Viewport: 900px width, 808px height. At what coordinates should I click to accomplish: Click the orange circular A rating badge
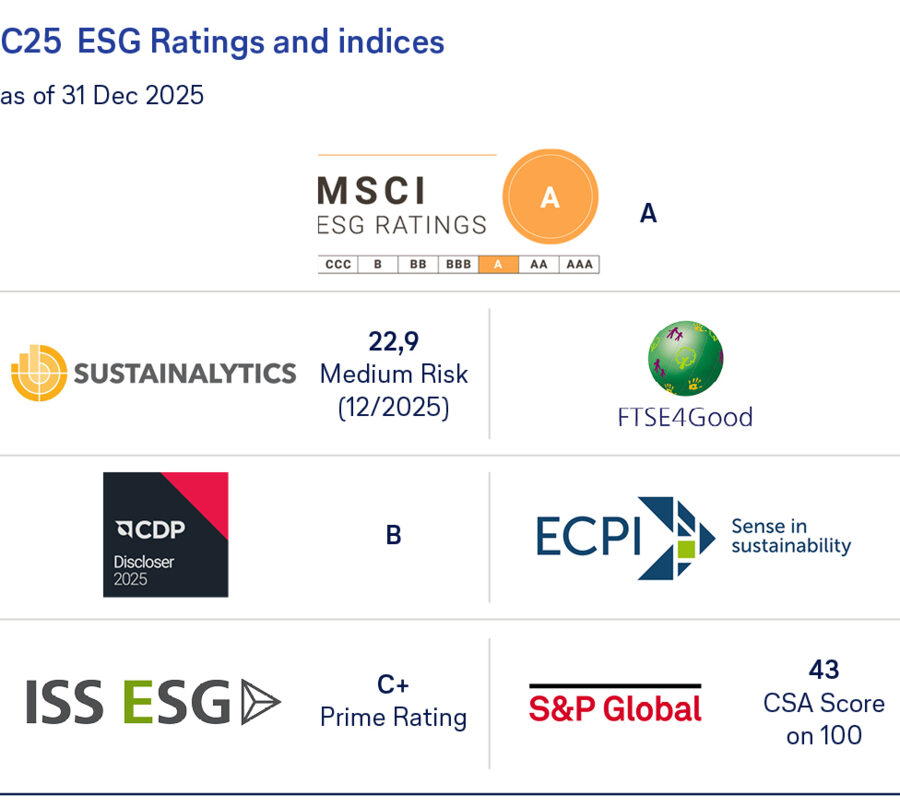pos(549,198)
